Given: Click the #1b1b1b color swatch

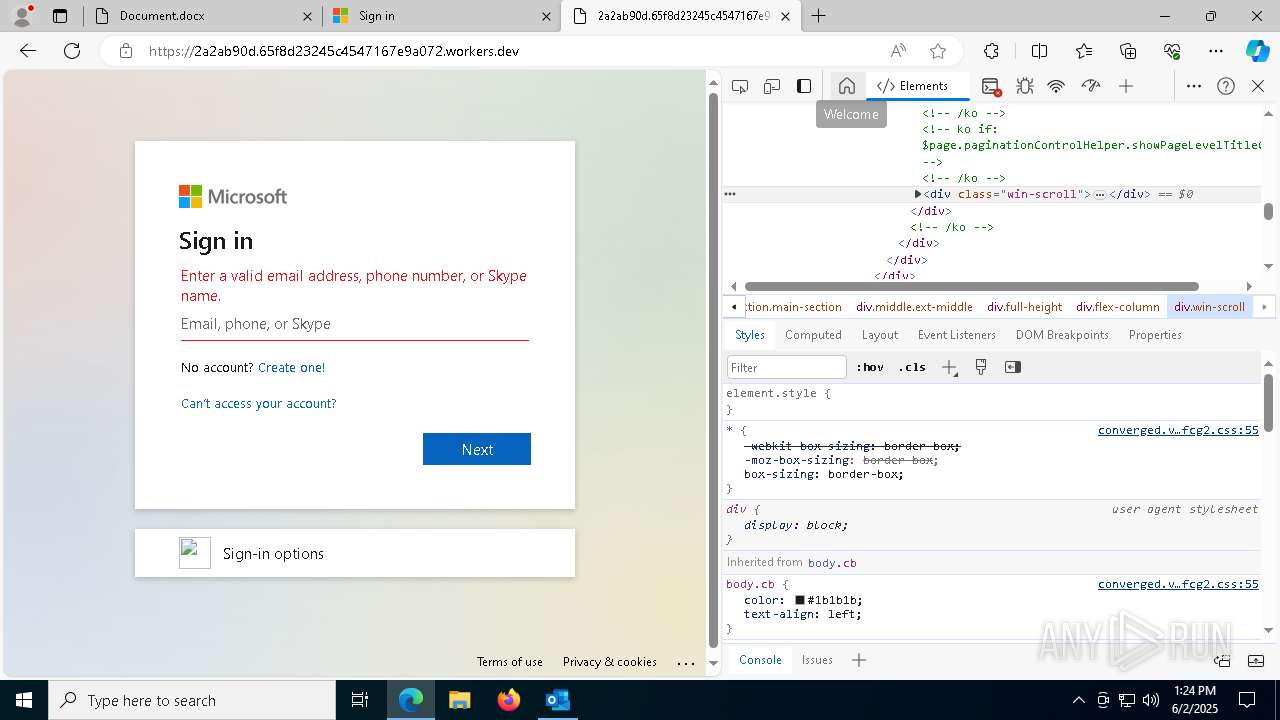Looking at the screenshot, I should click(800, 600).
